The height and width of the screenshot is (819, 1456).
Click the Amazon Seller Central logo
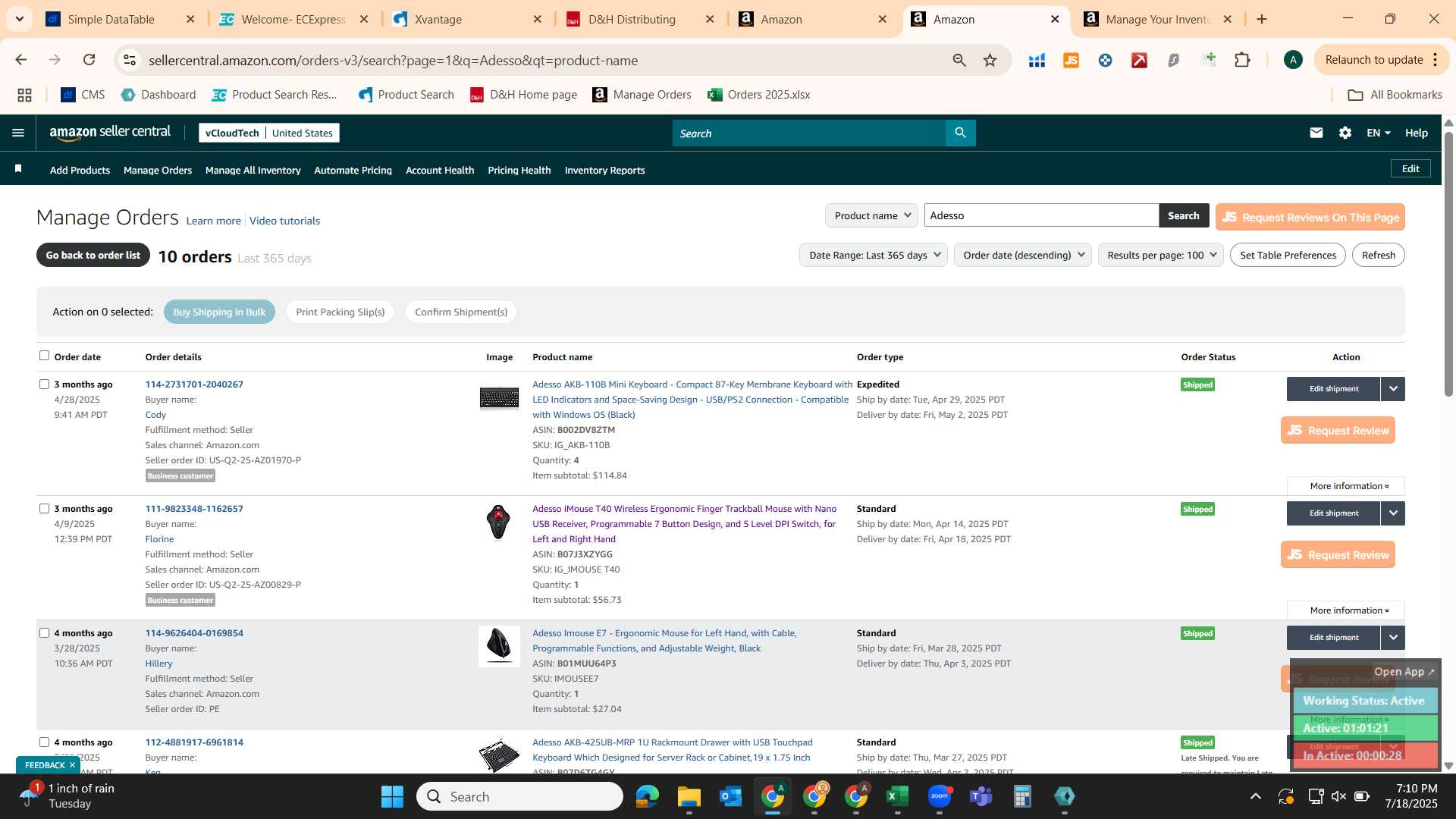click(x=110, y=133)
